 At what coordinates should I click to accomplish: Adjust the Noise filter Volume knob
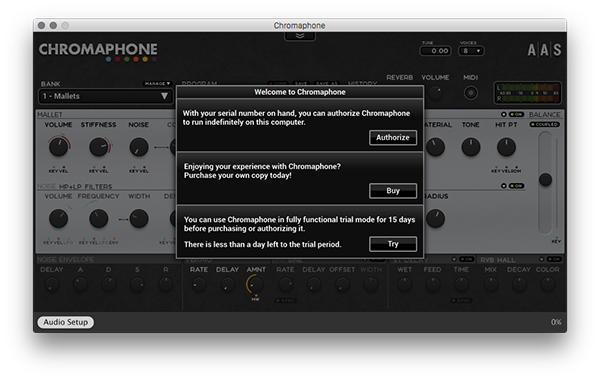[59, 219]
